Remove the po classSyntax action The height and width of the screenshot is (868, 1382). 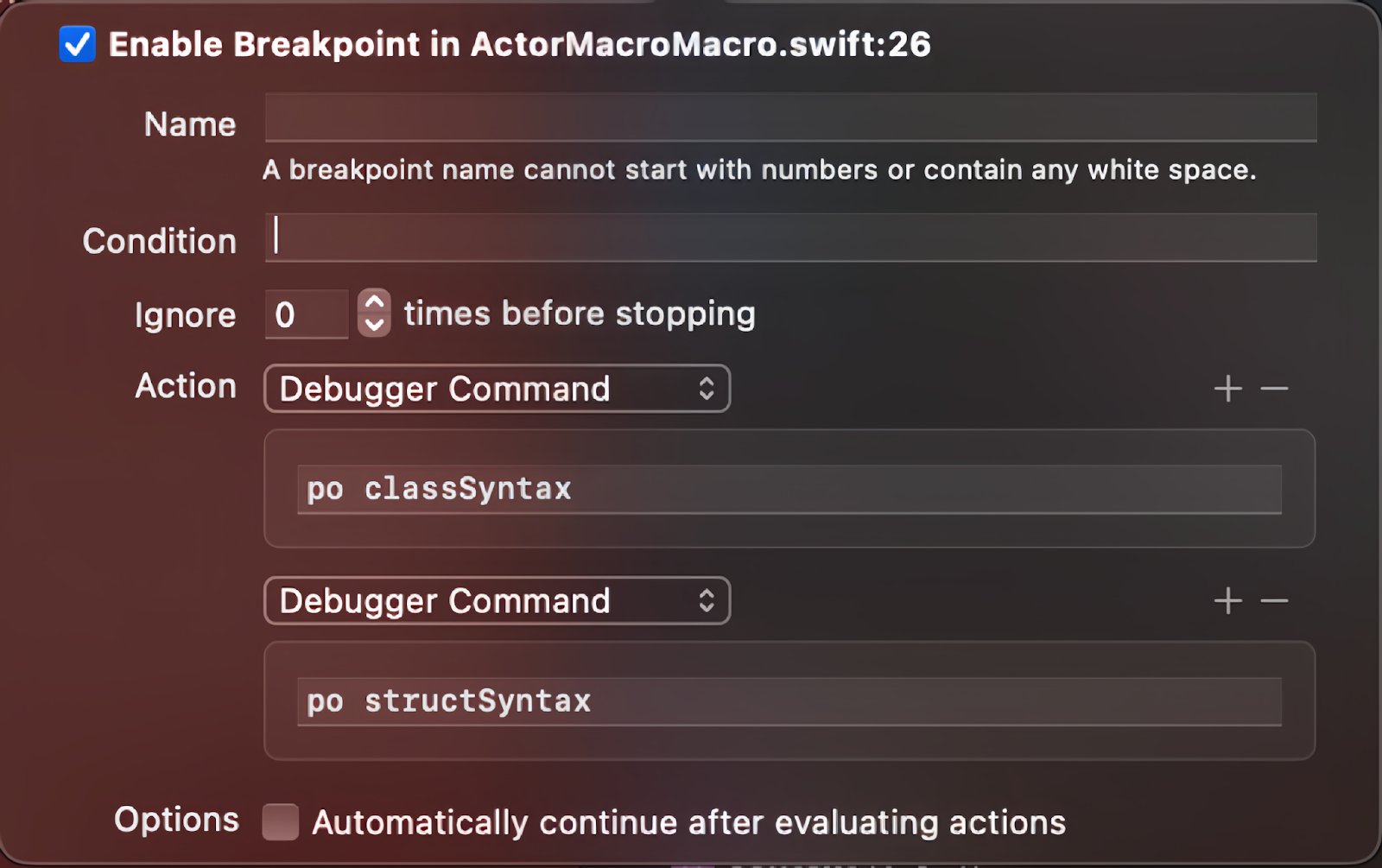(1274, 389)
